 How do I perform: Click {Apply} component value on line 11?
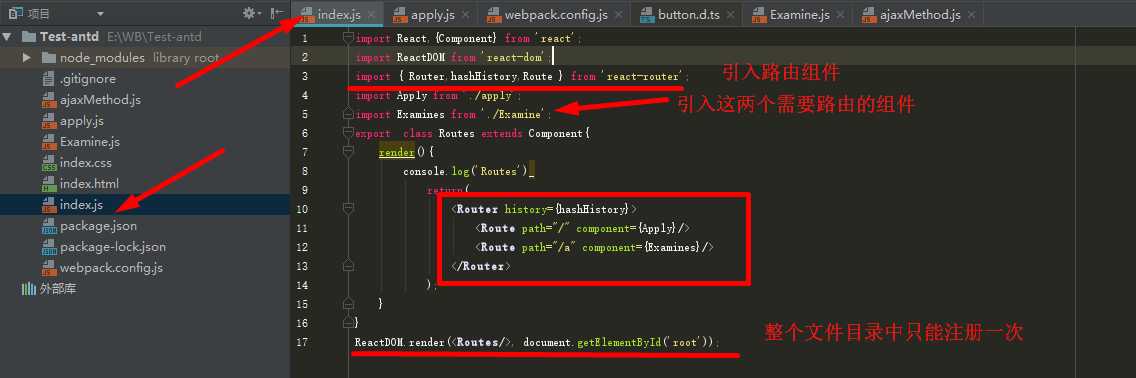(657, 228)
